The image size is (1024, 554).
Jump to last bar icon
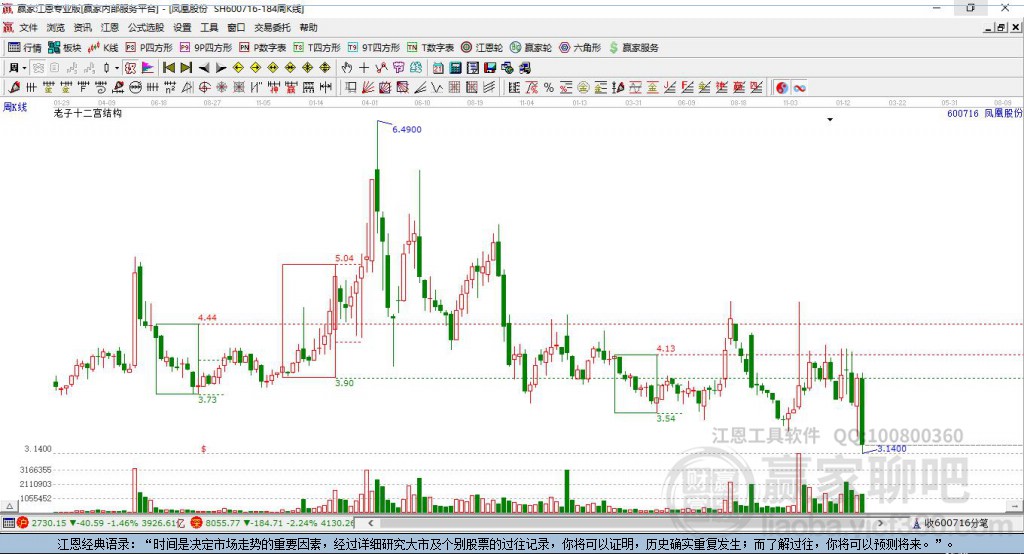(186, 68)
